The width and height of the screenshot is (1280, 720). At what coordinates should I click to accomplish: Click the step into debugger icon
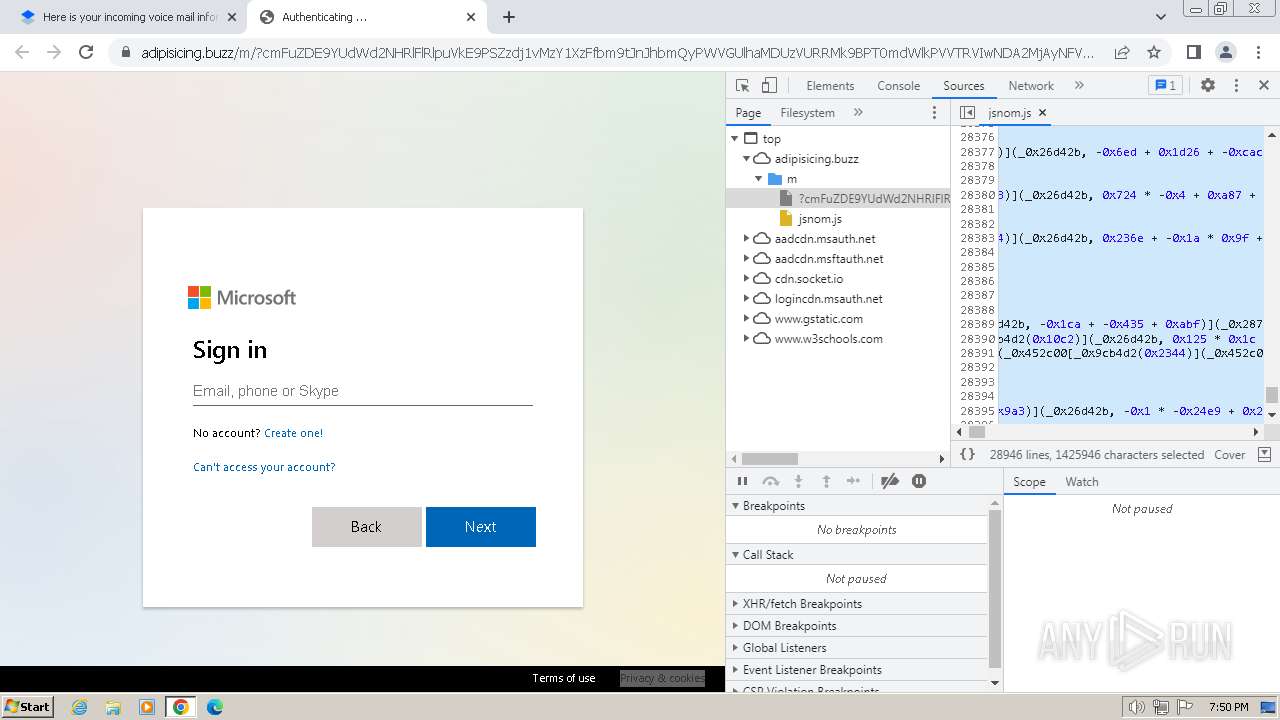[798, 481]
